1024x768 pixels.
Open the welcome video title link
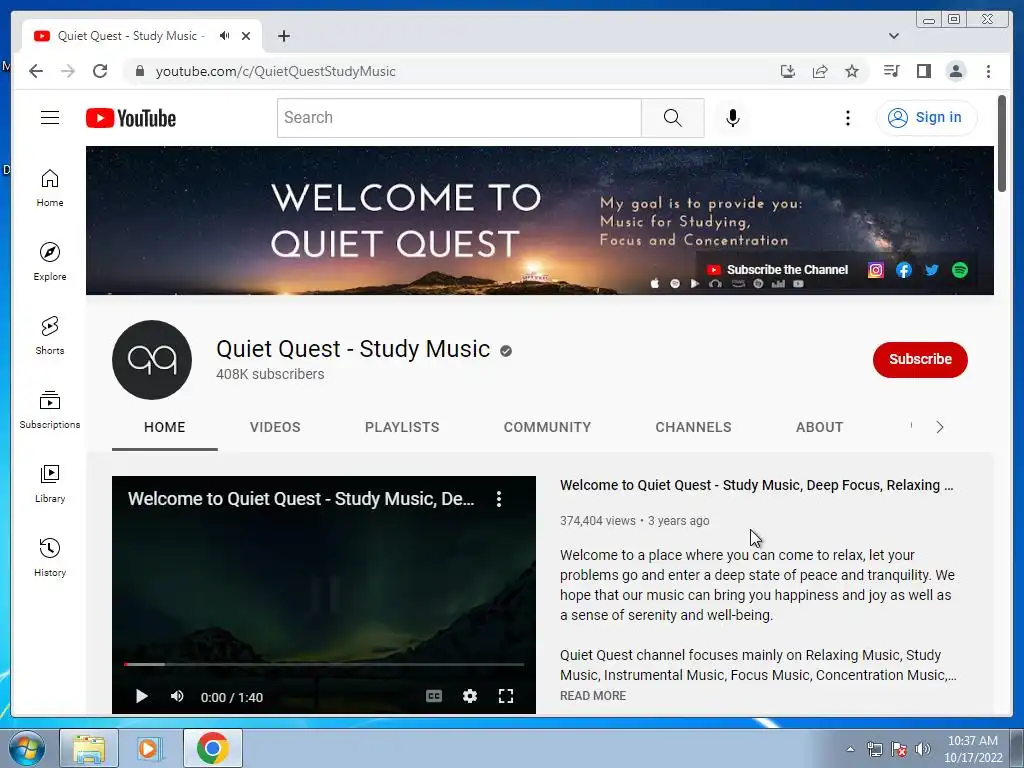tap(756, 485)
